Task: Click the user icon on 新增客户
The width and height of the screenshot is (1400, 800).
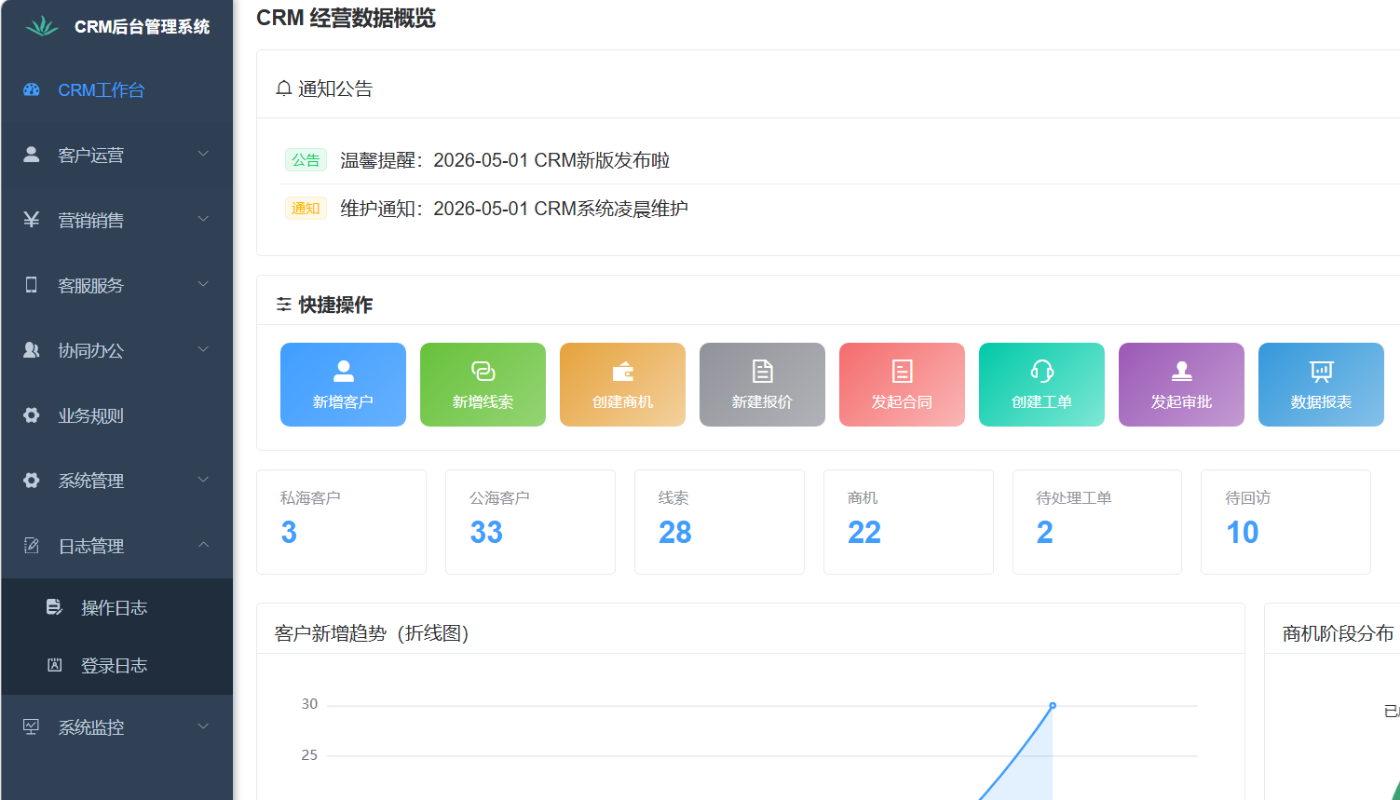Action: [x=343, y=372]
